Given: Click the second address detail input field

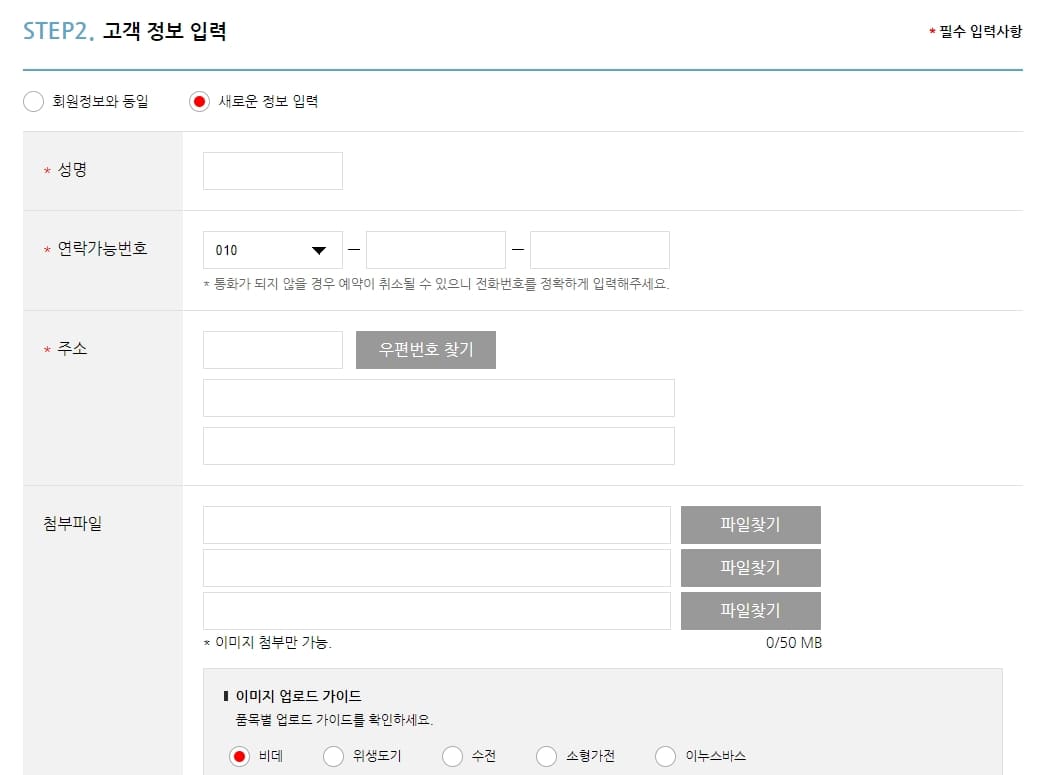Looking at the screenshot, I should click(x=437, y=445).
